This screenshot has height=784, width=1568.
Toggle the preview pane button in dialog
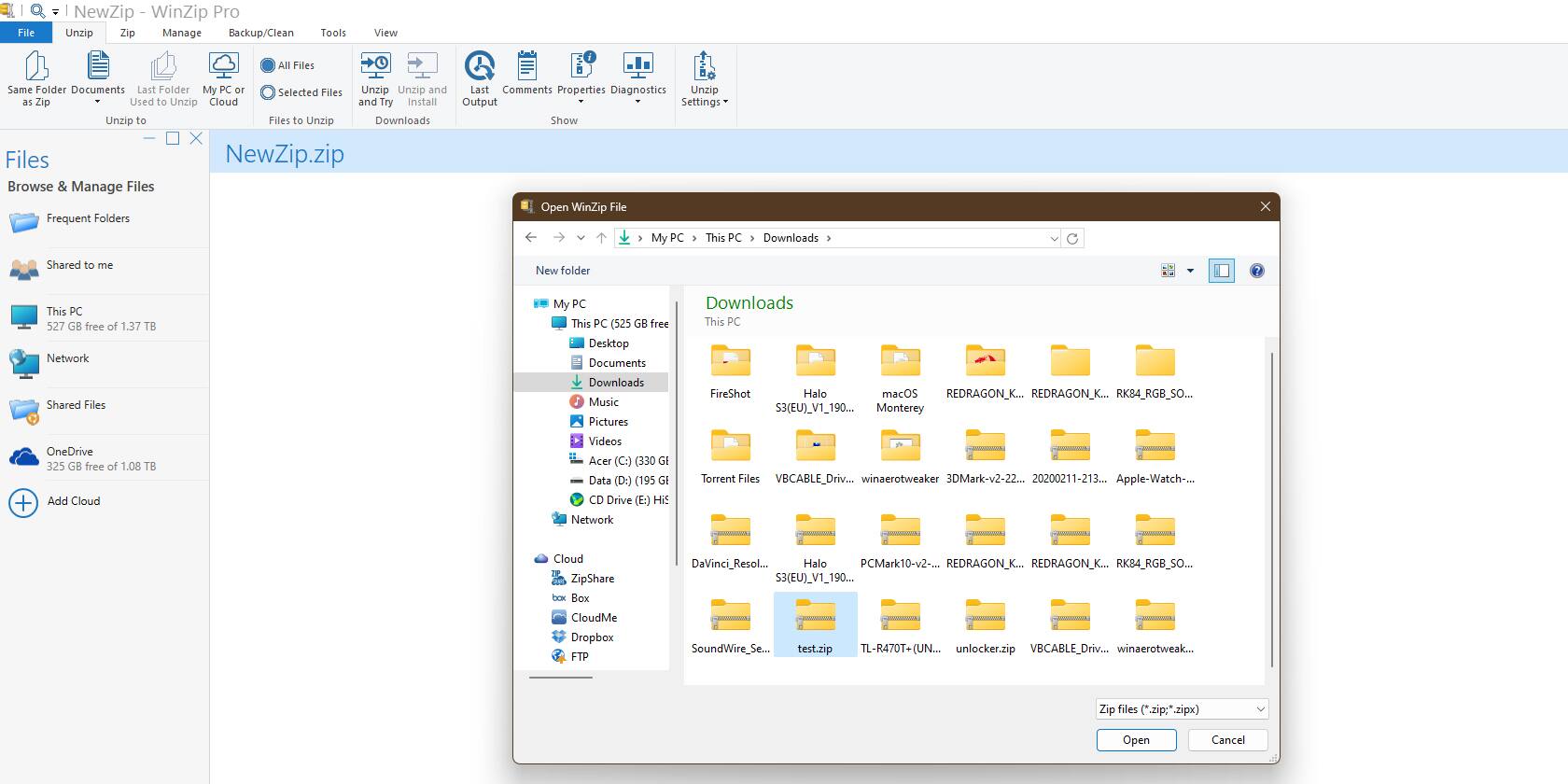1221,271
